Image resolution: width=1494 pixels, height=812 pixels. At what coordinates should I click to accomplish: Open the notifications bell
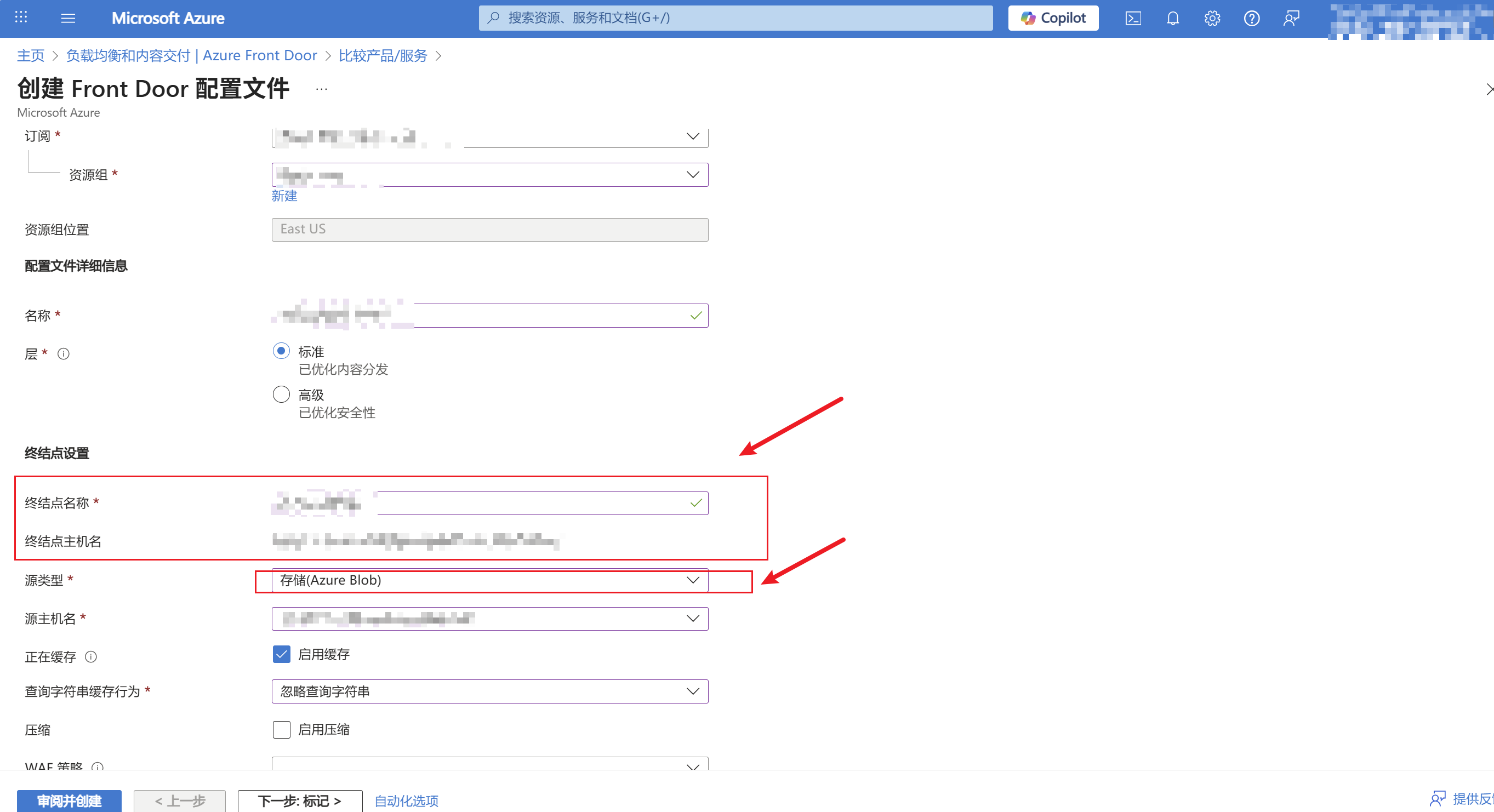tap(1172, 19)
